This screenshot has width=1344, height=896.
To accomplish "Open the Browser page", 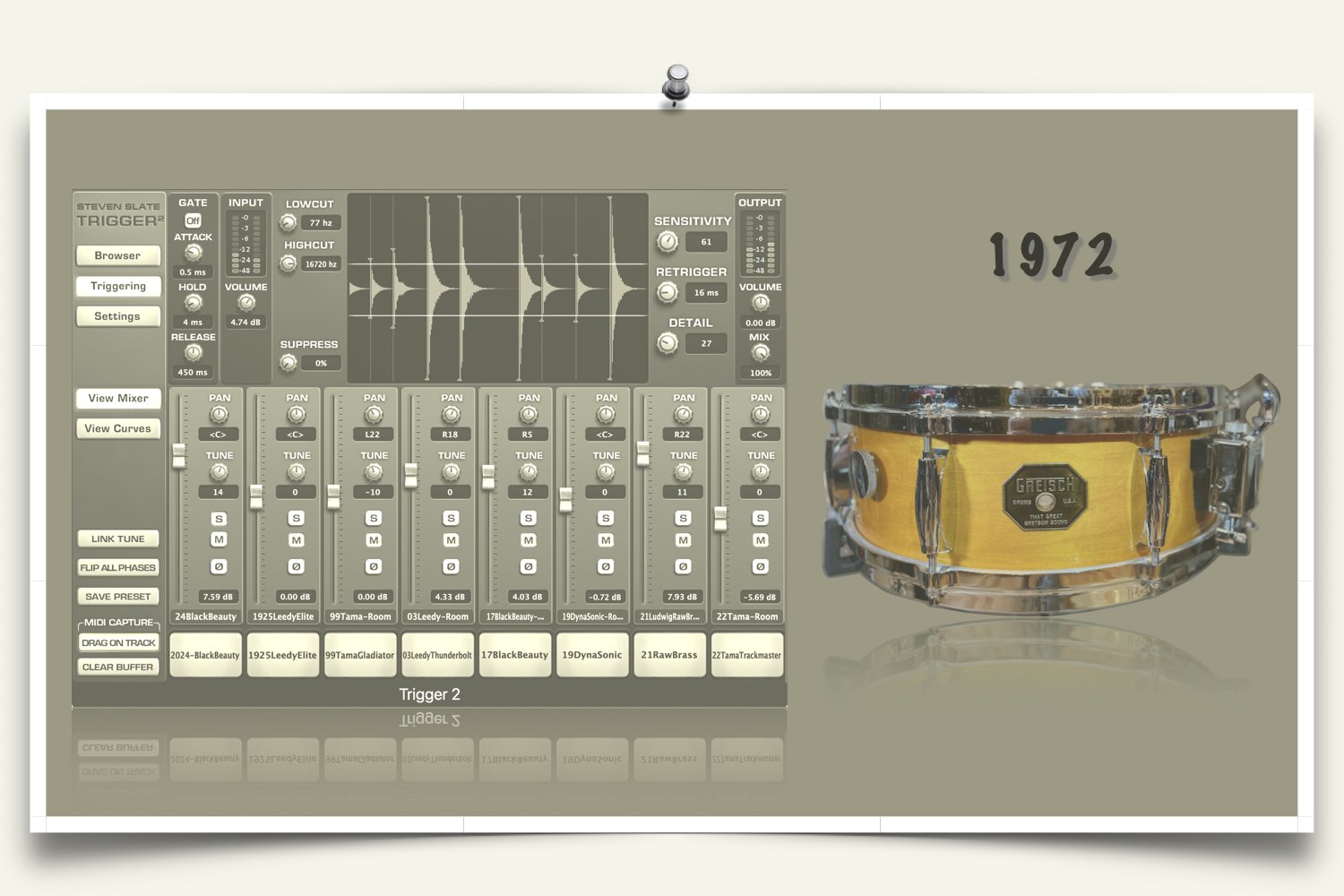I will [x=117, y=255].
